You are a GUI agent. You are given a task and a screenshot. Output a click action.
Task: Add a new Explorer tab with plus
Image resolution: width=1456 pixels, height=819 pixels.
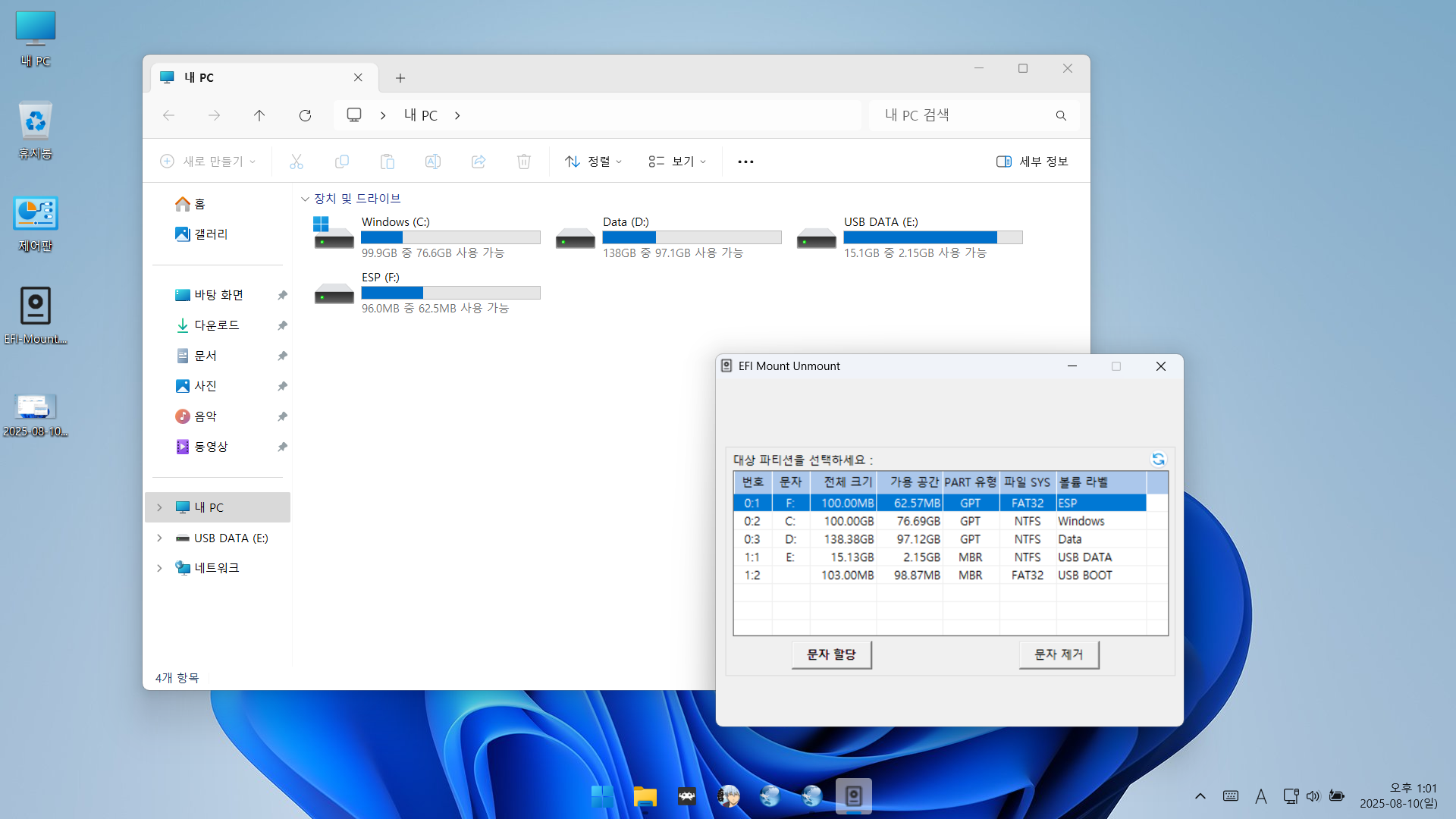400,78
